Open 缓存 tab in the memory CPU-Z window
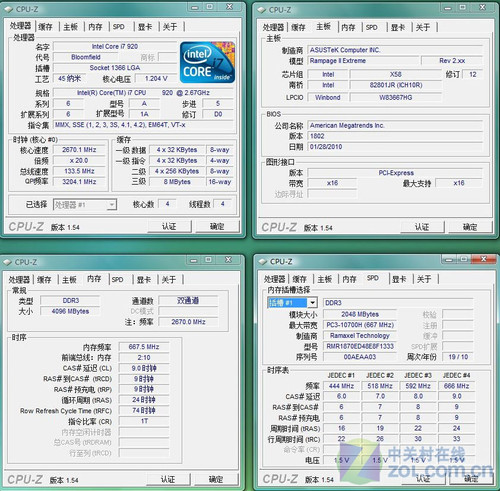500x491 pixels. (44, 279)
